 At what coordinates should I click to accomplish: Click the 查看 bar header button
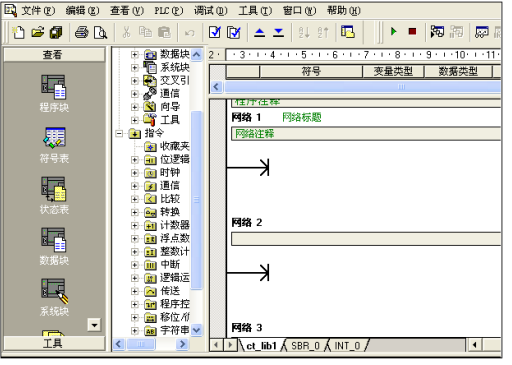[x=54, y=54]
